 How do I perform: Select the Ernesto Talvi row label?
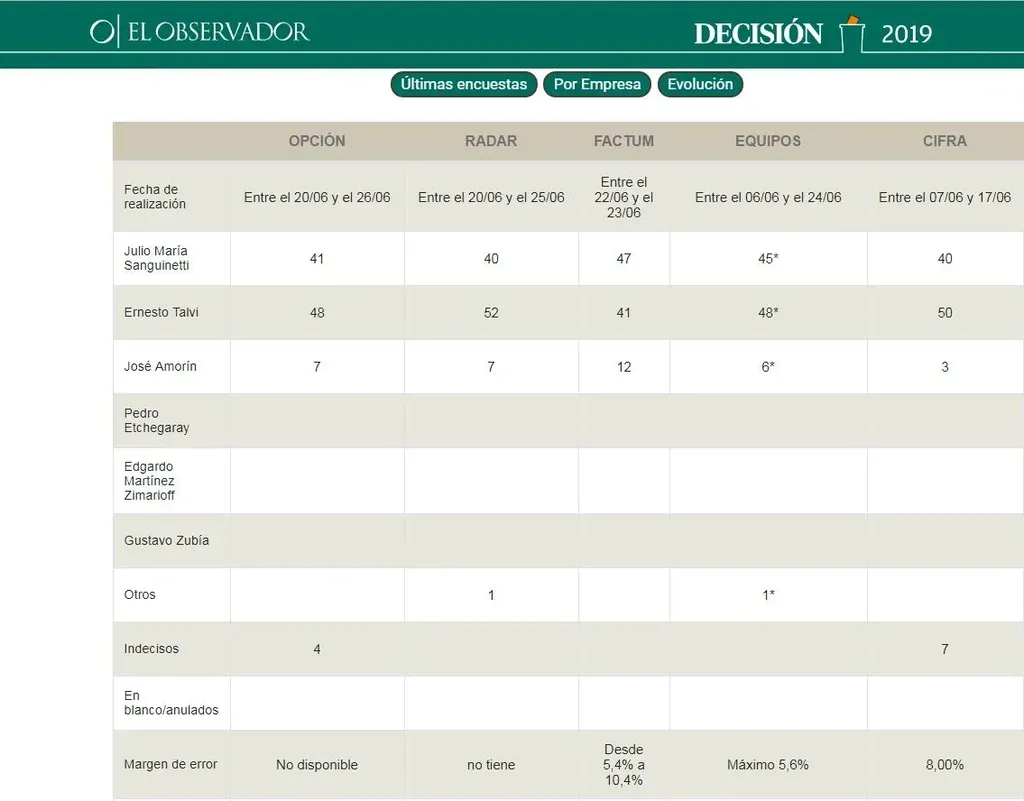click(161, 312)
